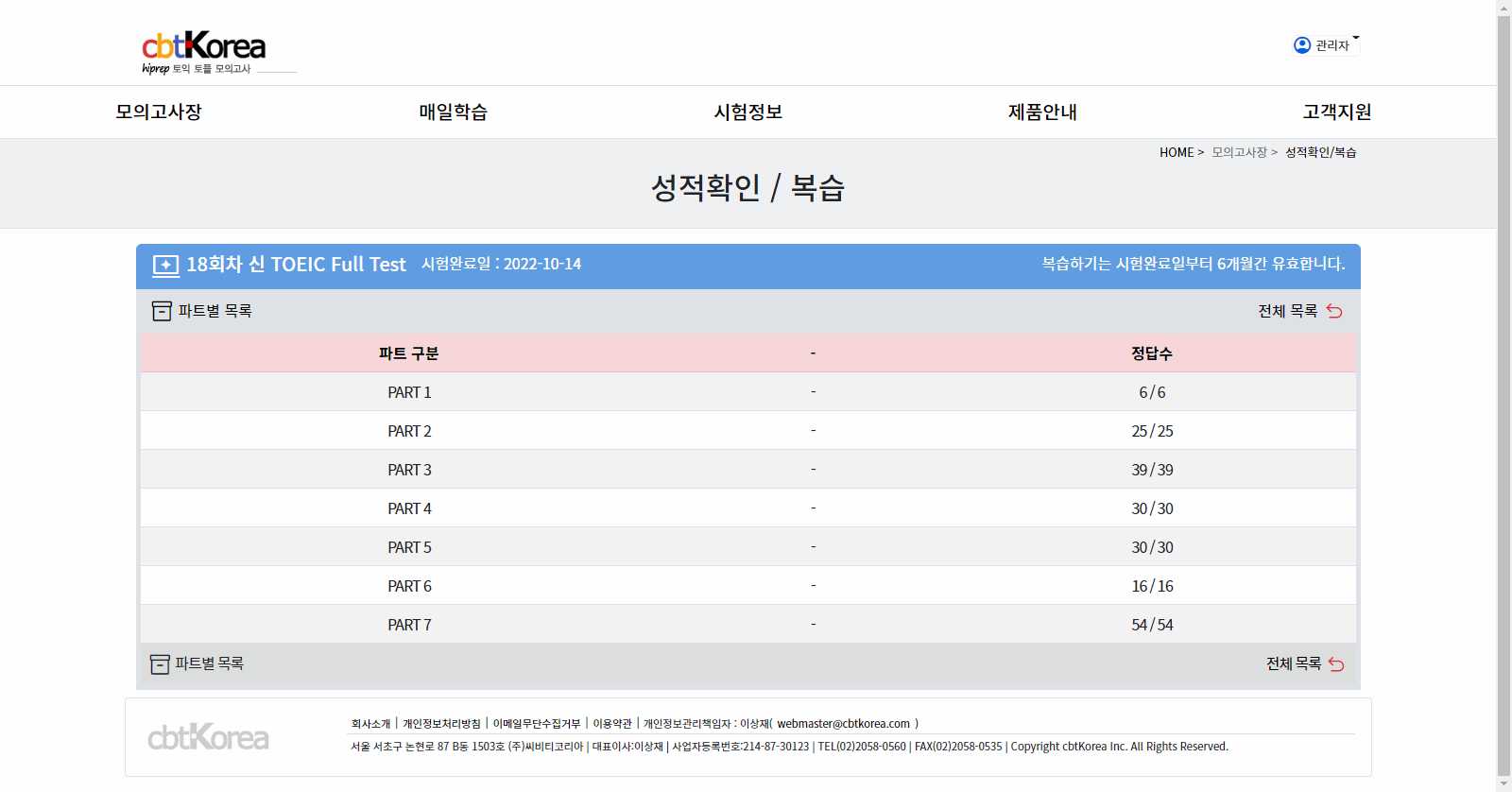Click score 16/16 for PART 6
This screenshot has width=1512, height=792.
1152,586
